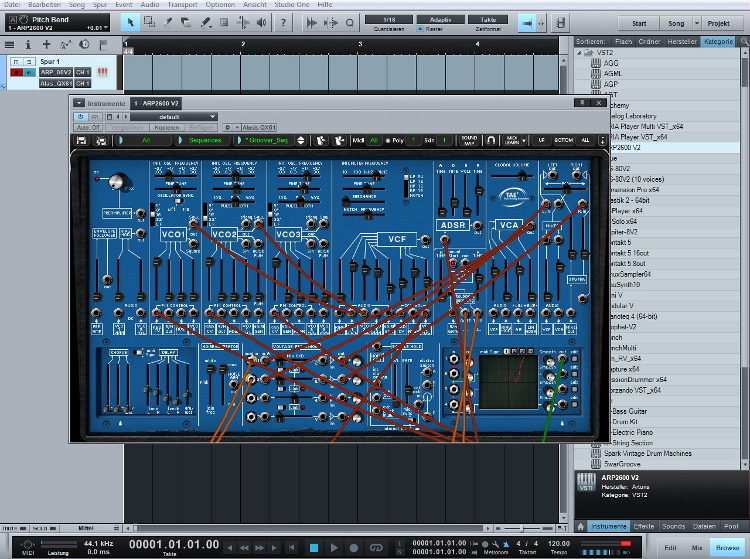
Task: Adjust the timeline zoom slider
Action: (523, 528)
